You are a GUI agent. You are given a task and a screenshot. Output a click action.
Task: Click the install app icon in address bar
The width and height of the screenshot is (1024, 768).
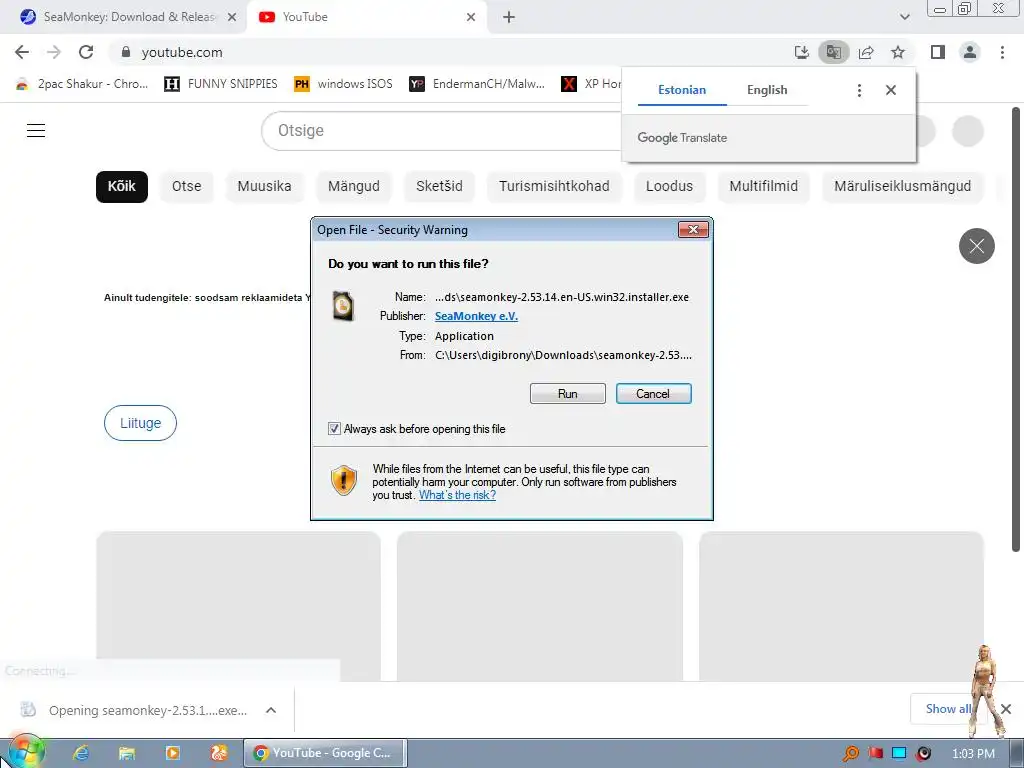coord(801,52)
